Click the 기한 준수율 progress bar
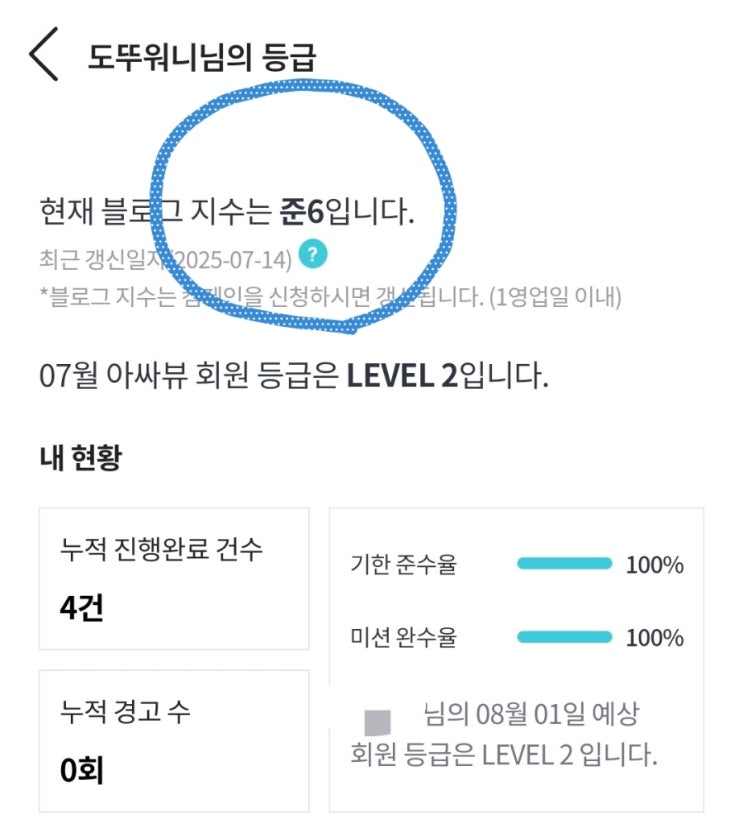The image size is (743, 832). [x=564, y=564]
